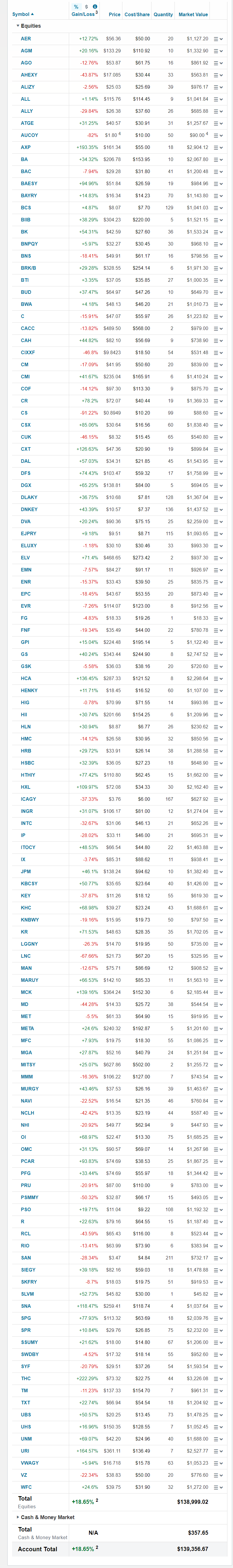Screen dimensions: 233x1568
Task: Open the hamburger menu icon for BA
Action: (216, 160)
